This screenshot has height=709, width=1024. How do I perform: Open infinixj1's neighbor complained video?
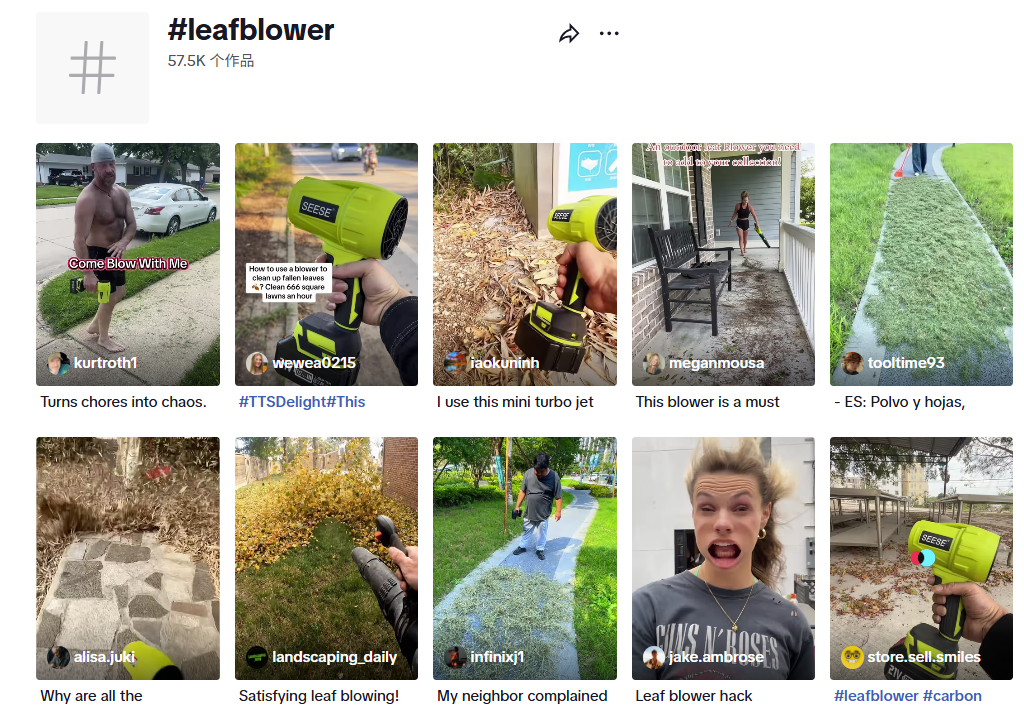pyautogui.click(x=524, y=558)
